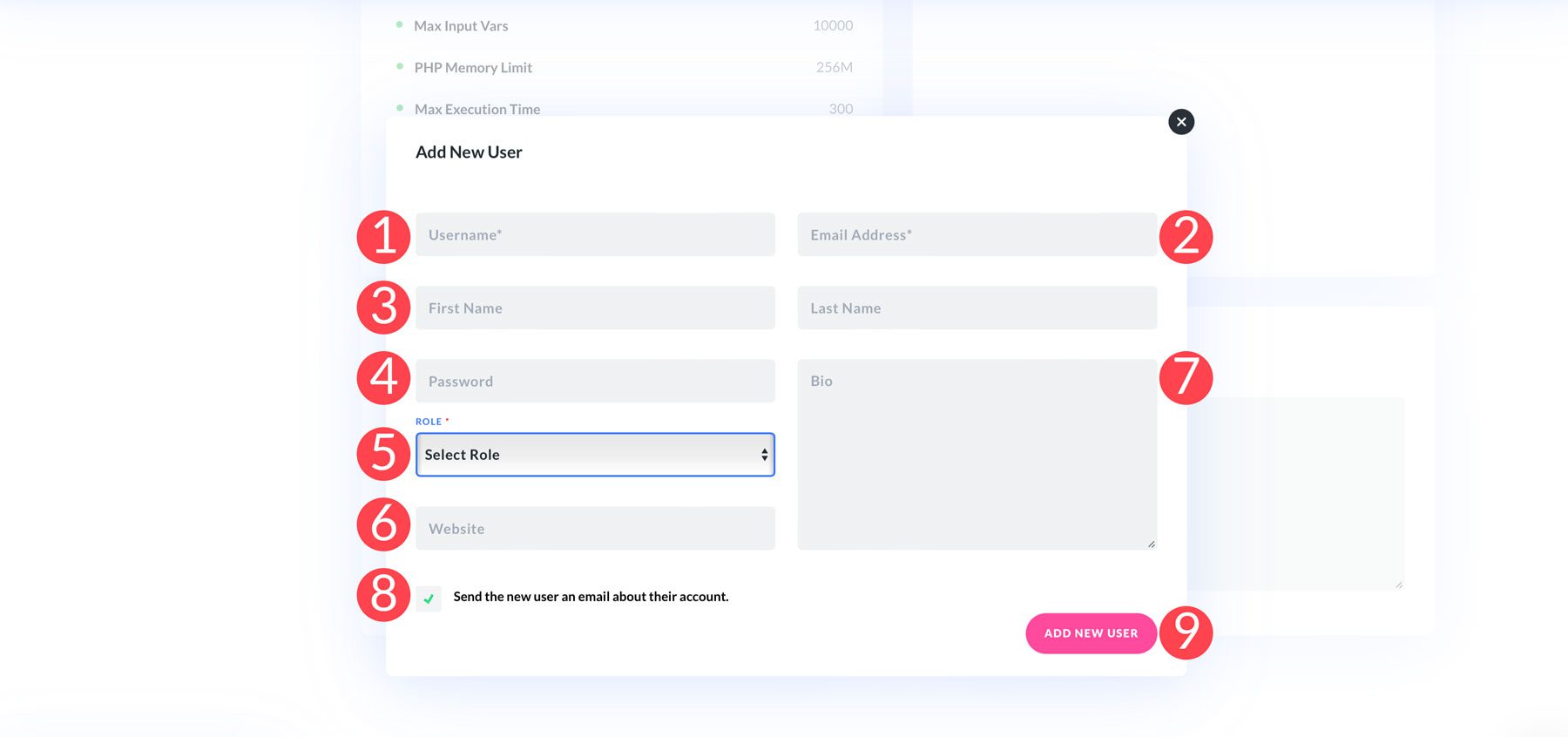Uncheck the send email to new user checkbox
The height and width of the screenshot is (737, 1568).
(429, 598)
